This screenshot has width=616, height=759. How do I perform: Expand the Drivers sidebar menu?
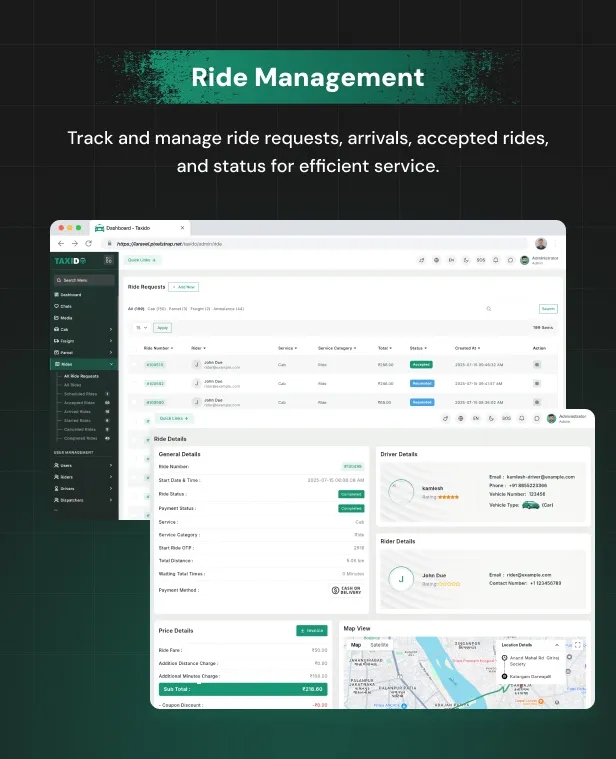pos(84,488)
